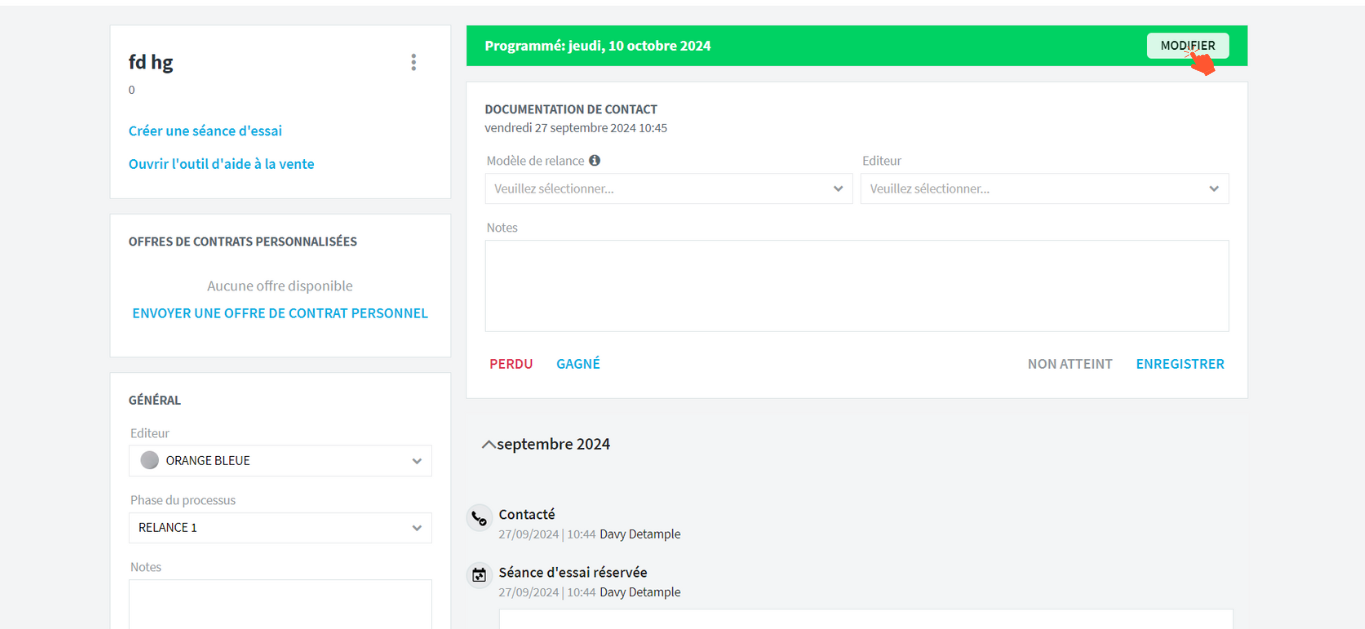This screenshot has width=1365, height=629.
Task: Click the DOCUMENTATION DE CONTACT heading
Action: (571, 109)
